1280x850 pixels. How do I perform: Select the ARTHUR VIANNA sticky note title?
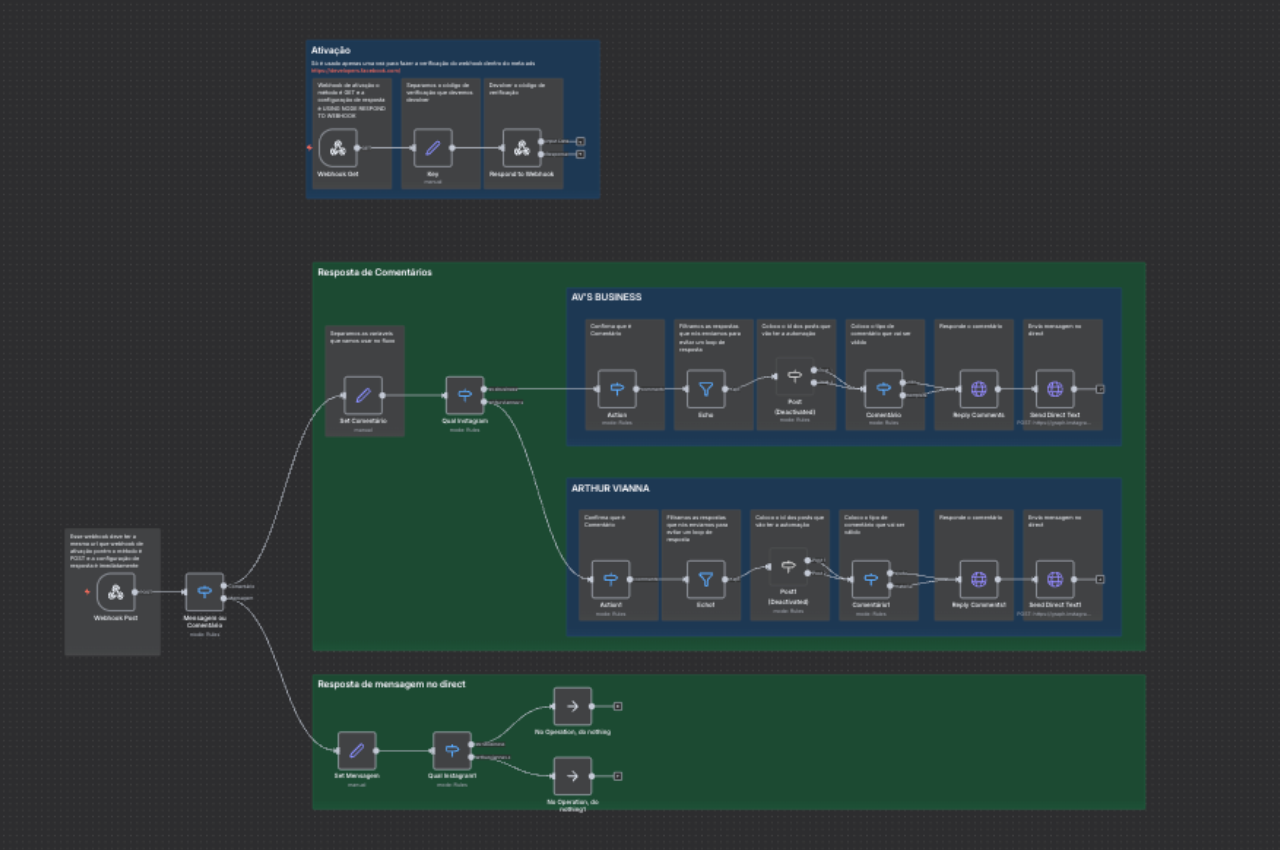[x=610, y=488]
